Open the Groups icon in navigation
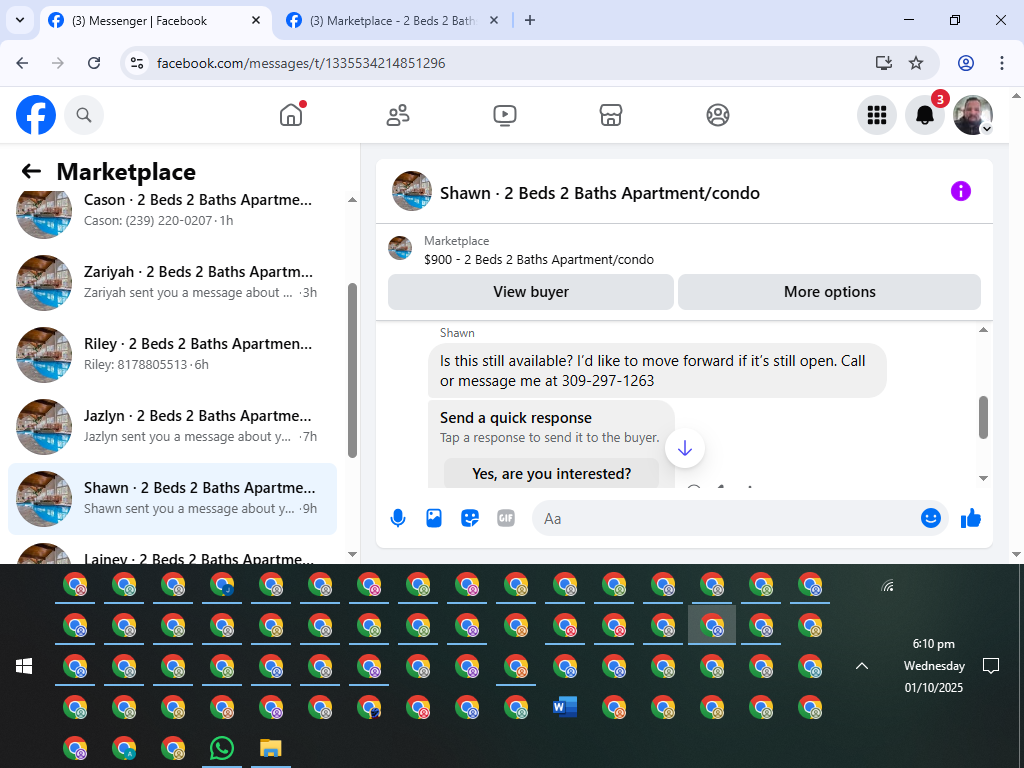This screenshot has width=1024, height=768. tap(718, 115)
